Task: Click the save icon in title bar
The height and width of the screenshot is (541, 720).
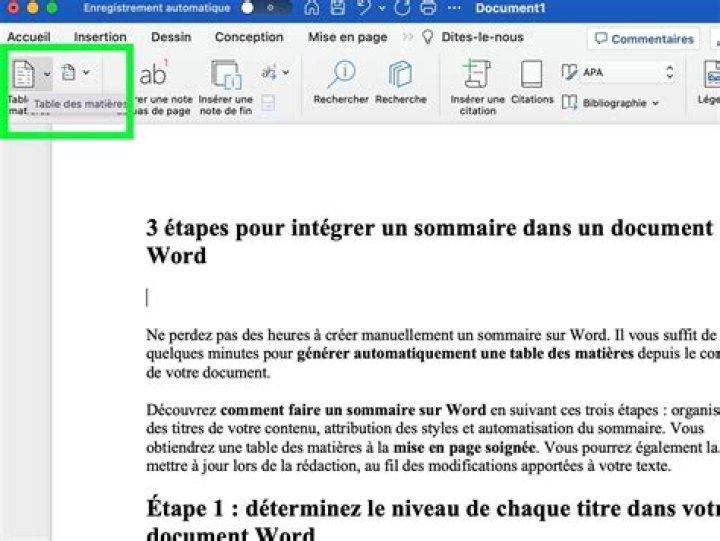Action: coord(338,8)
